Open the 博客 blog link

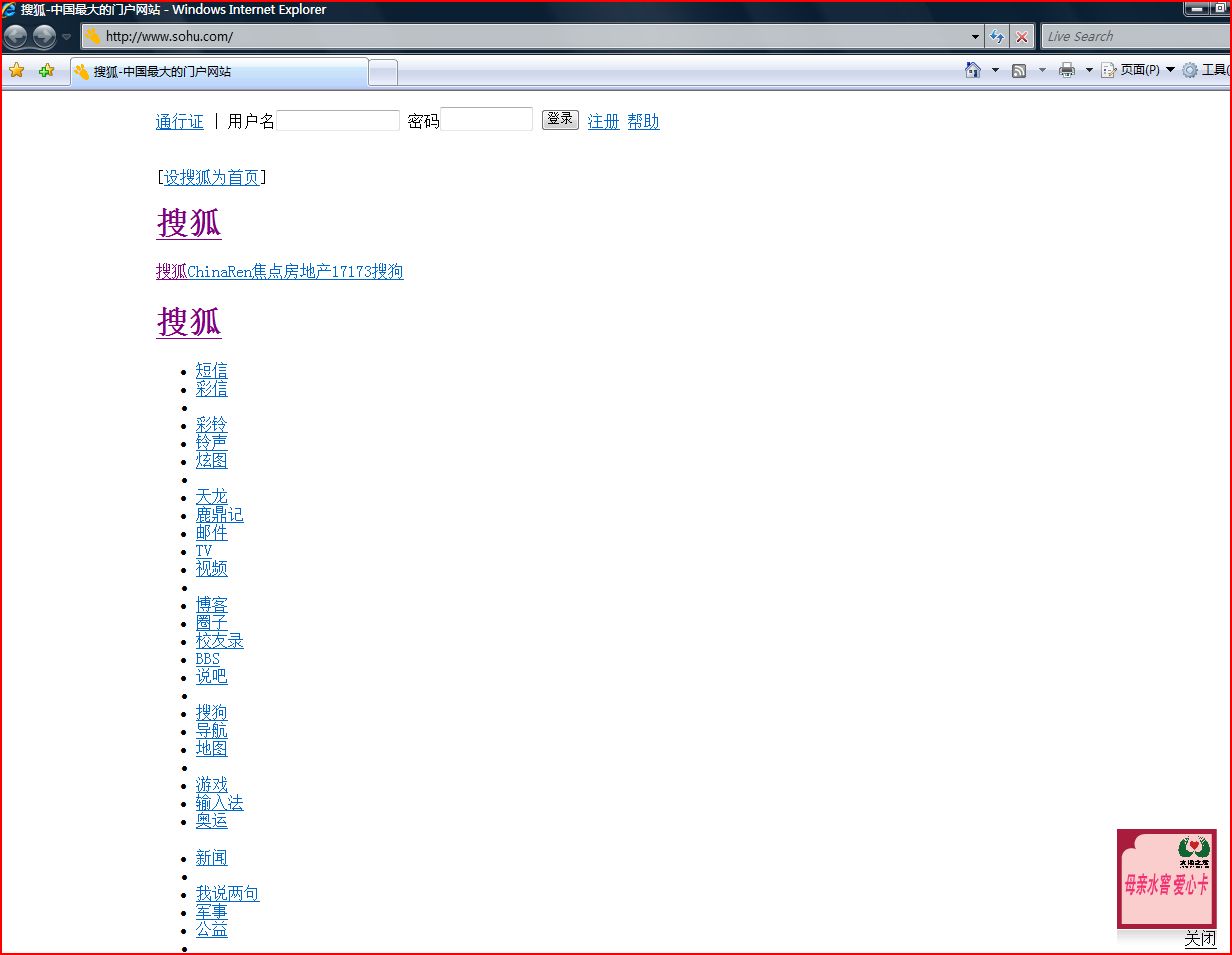coord(212,605)
